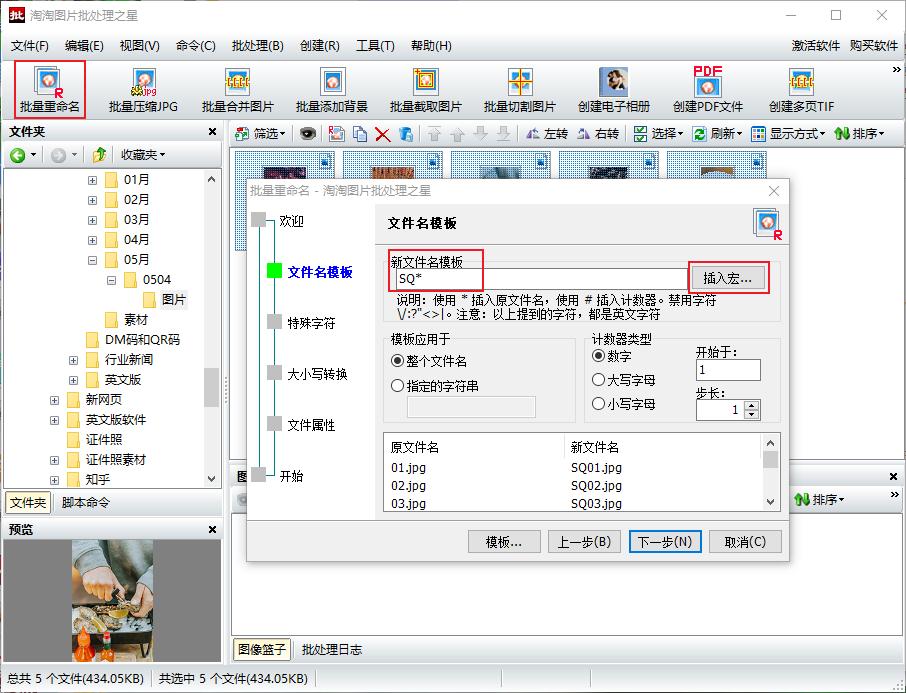This screenshot has width=906, height=693.
Task: Open the 创建多页TIF tool
Action: [800, 88]
